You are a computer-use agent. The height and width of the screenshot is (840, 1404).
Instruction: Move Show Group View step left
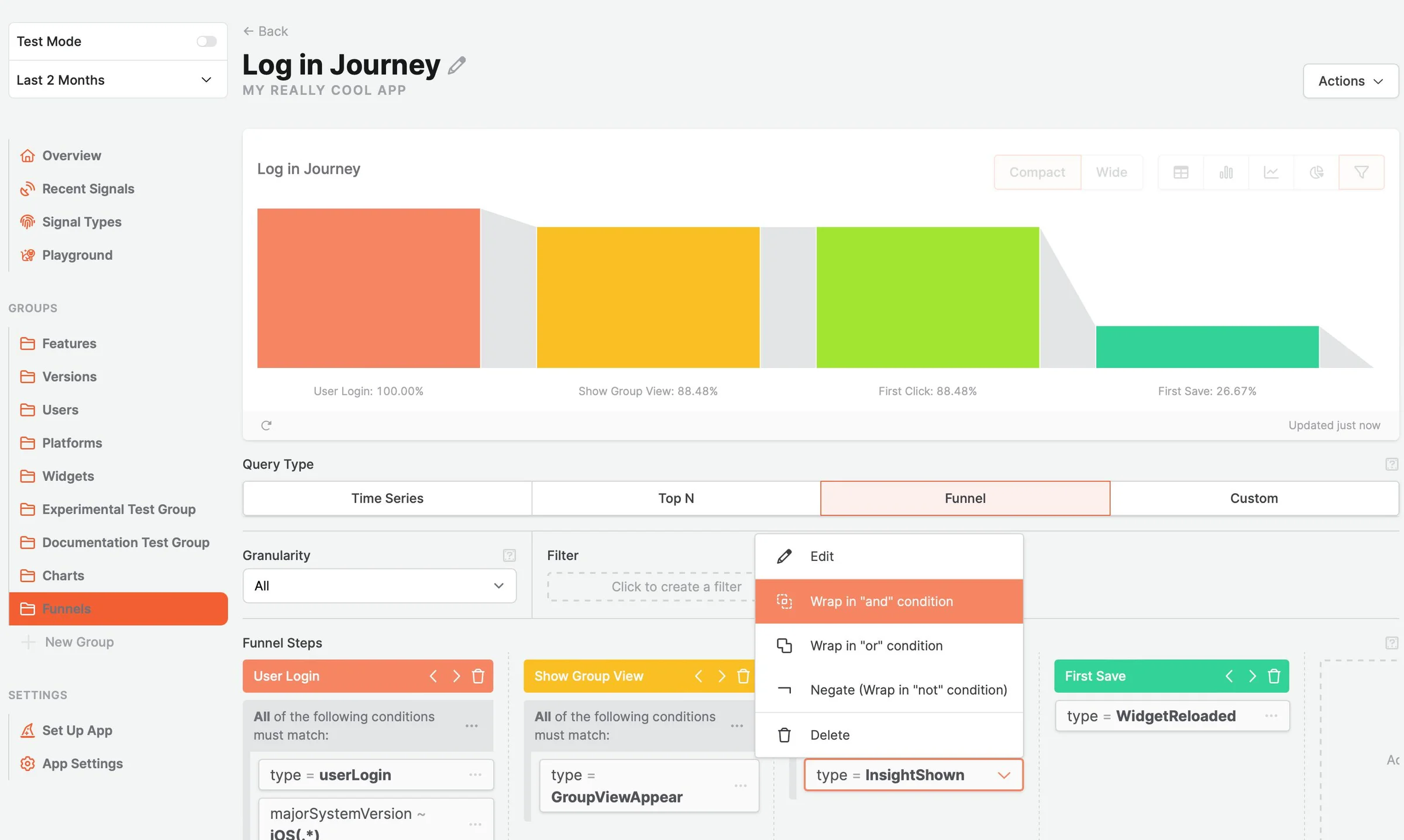[x=698, y=676]
